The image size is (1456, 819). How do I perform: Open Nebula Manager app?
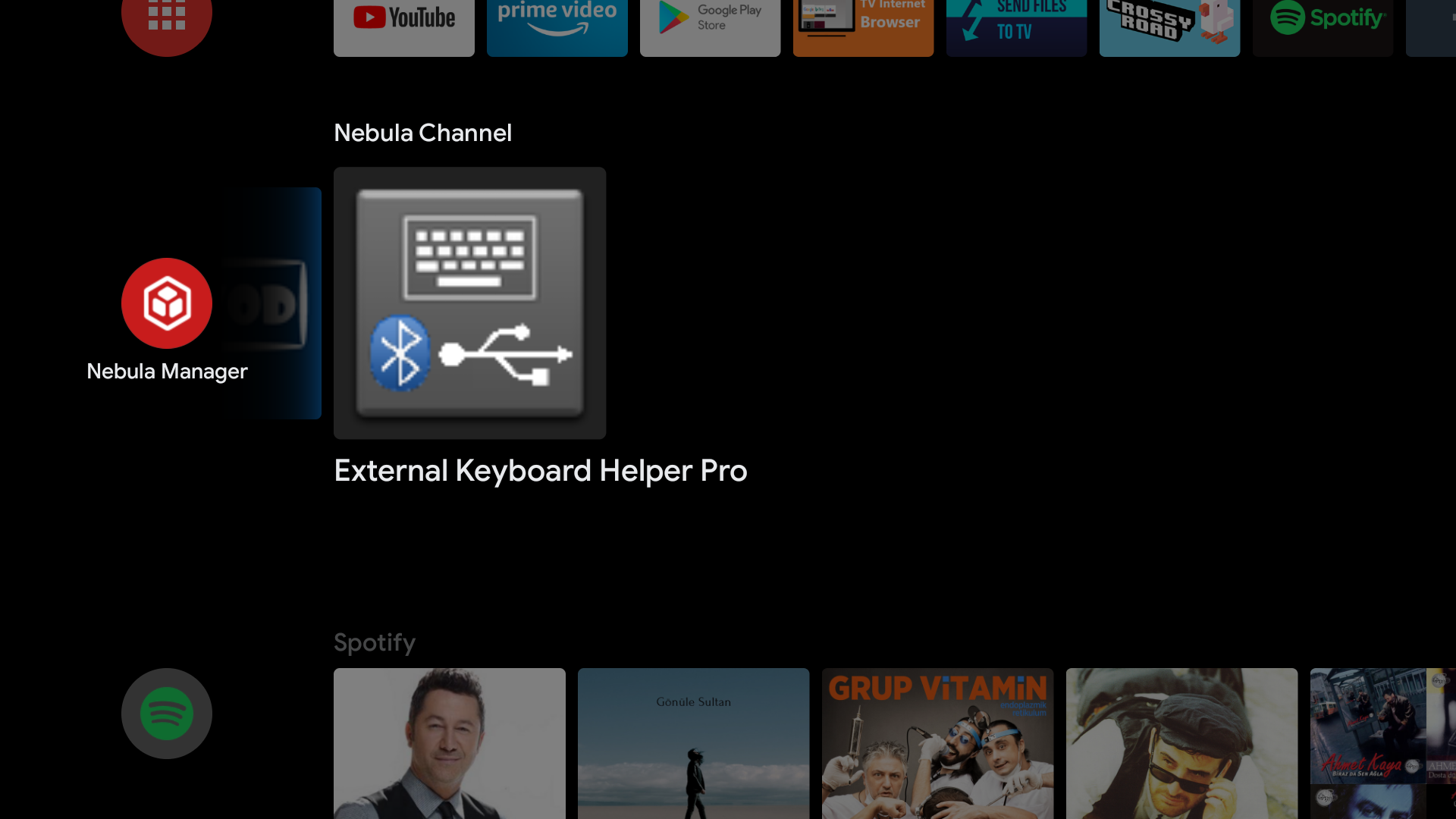tap(166, 303)
